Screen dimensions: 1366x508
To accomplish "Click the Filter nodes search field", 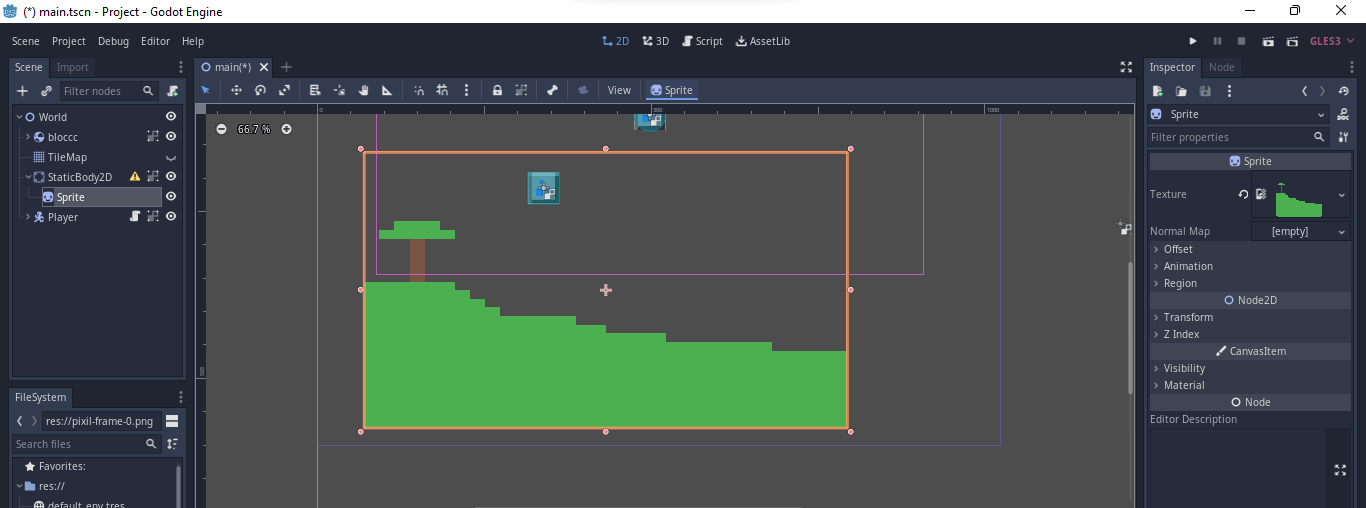I will (108, 91).
